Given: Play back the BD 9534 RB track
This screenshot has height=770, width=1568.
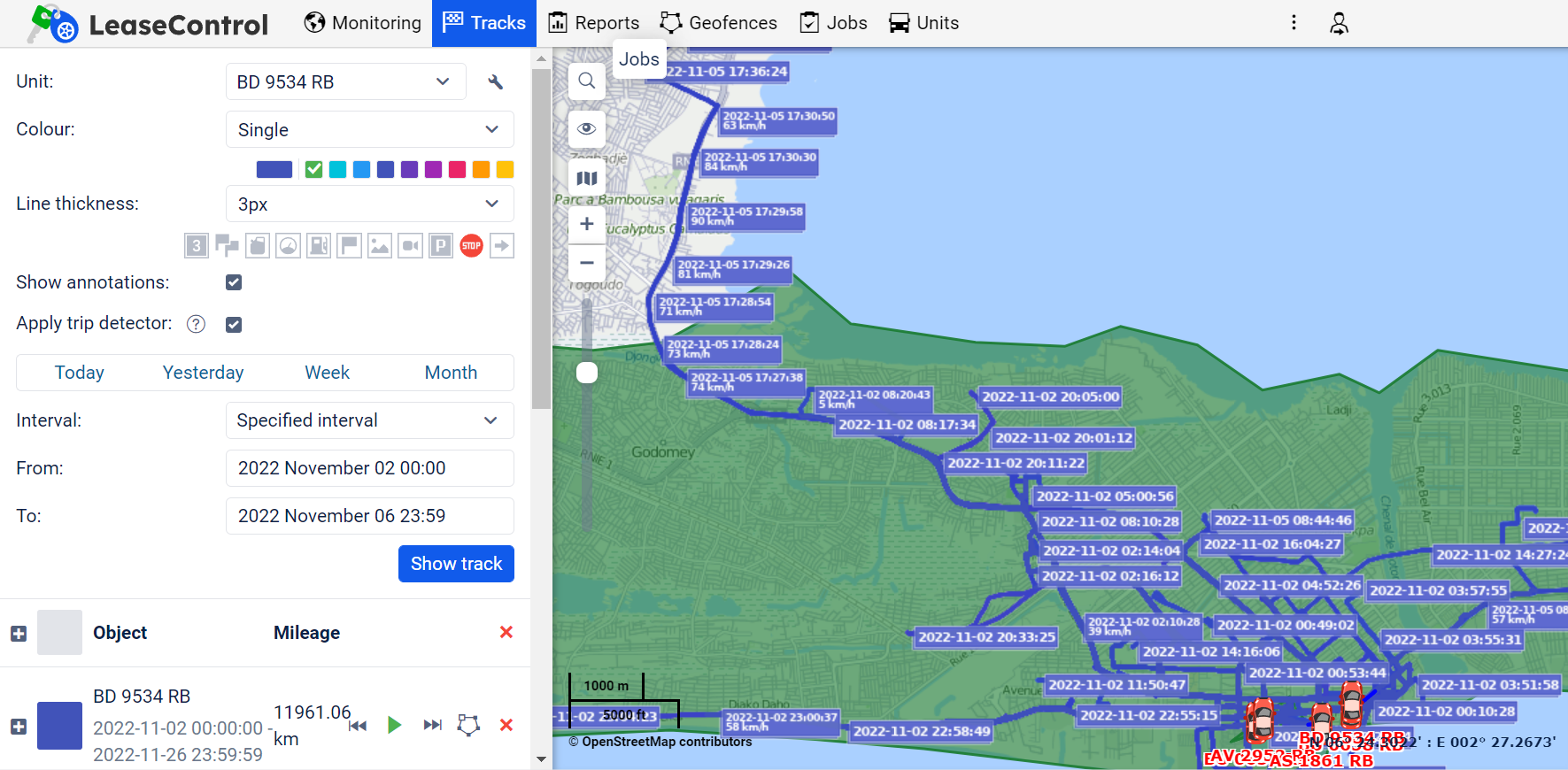Looking at the screenshot, I should (x=395, y=726).
